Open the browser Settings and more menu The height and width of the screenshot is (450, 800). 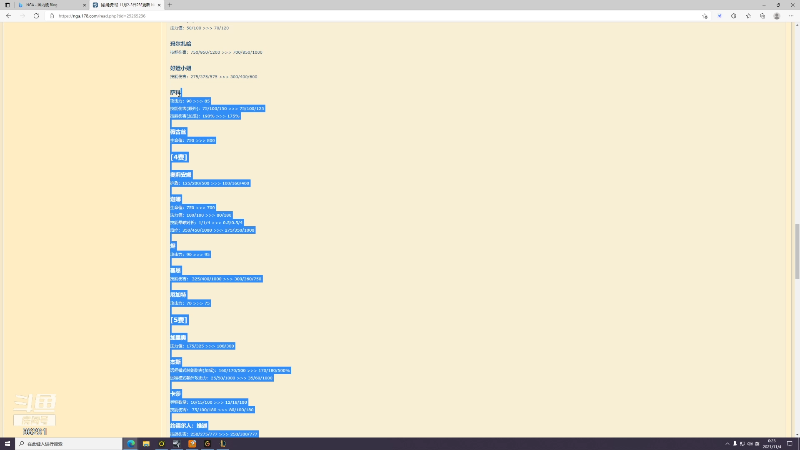(x=791, y=16)
